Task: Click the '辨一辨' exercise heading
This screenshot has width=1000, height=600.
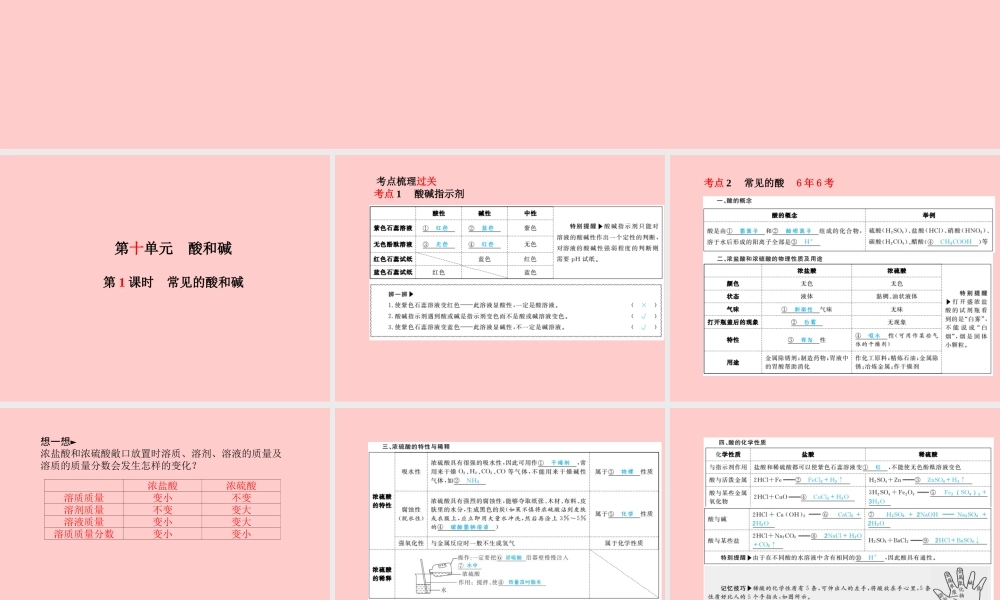Action: [x=401, y=294]
